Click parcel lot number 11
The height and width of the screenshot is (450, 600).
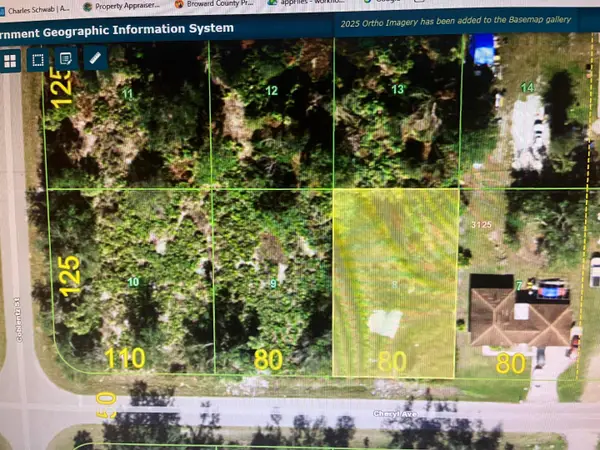[x=127, y=94]
